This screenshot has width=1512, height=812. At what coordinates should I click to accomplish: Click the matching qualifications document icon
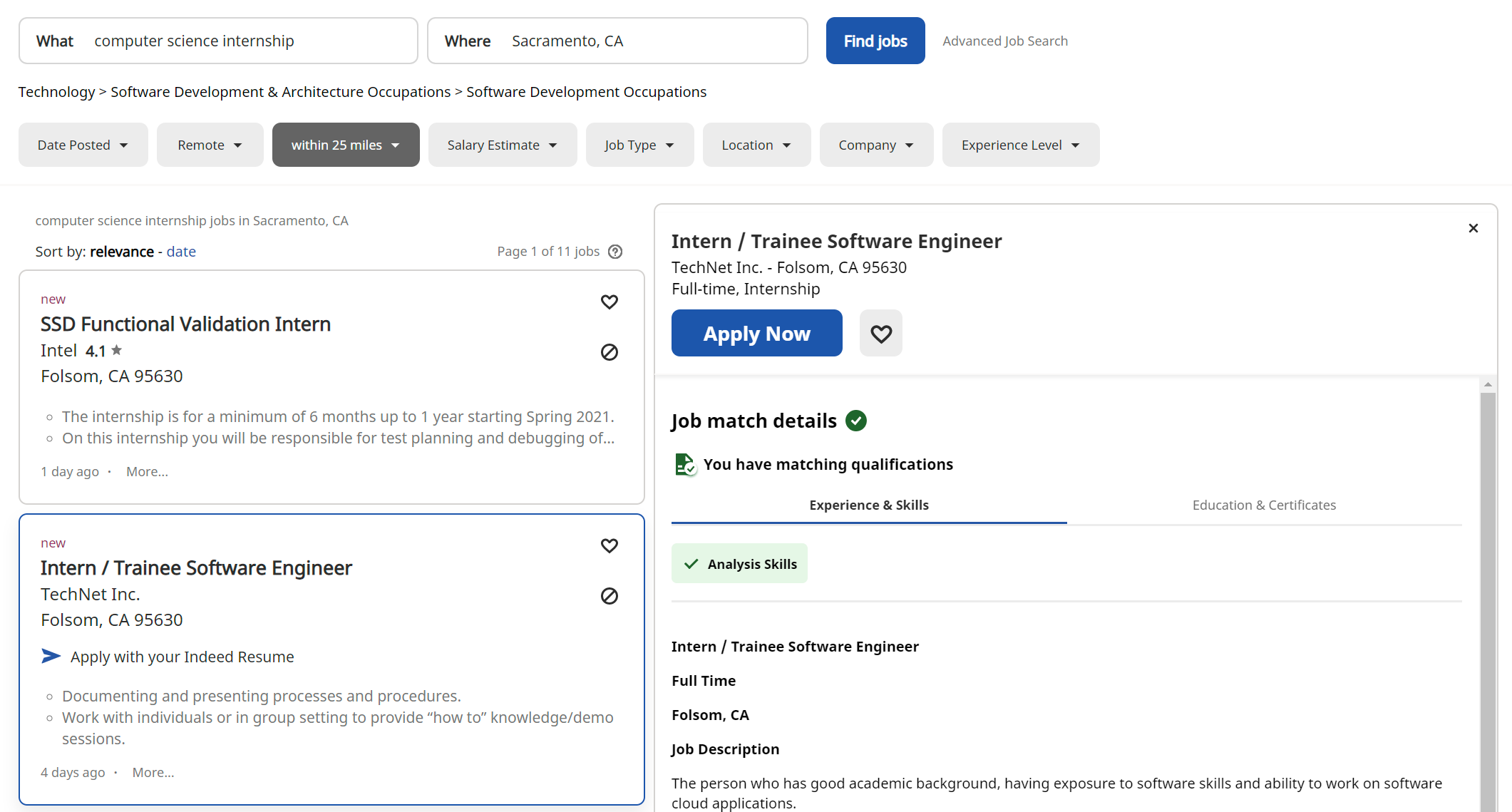(x=685, y=464)
